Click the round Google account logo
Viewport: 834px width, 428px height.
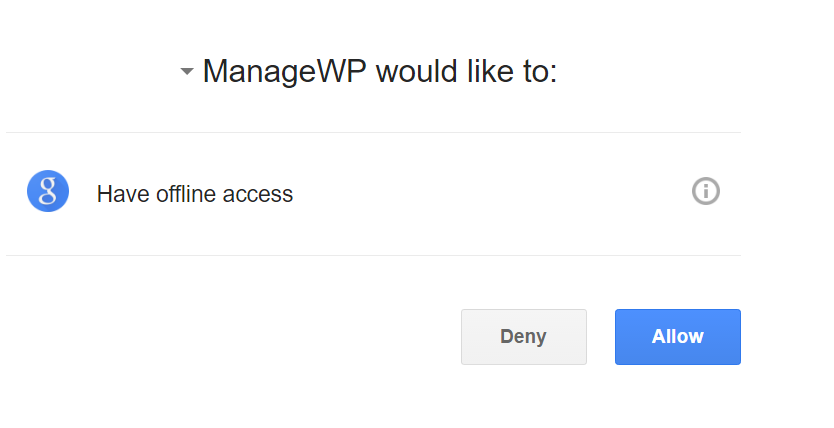(48, 191)
